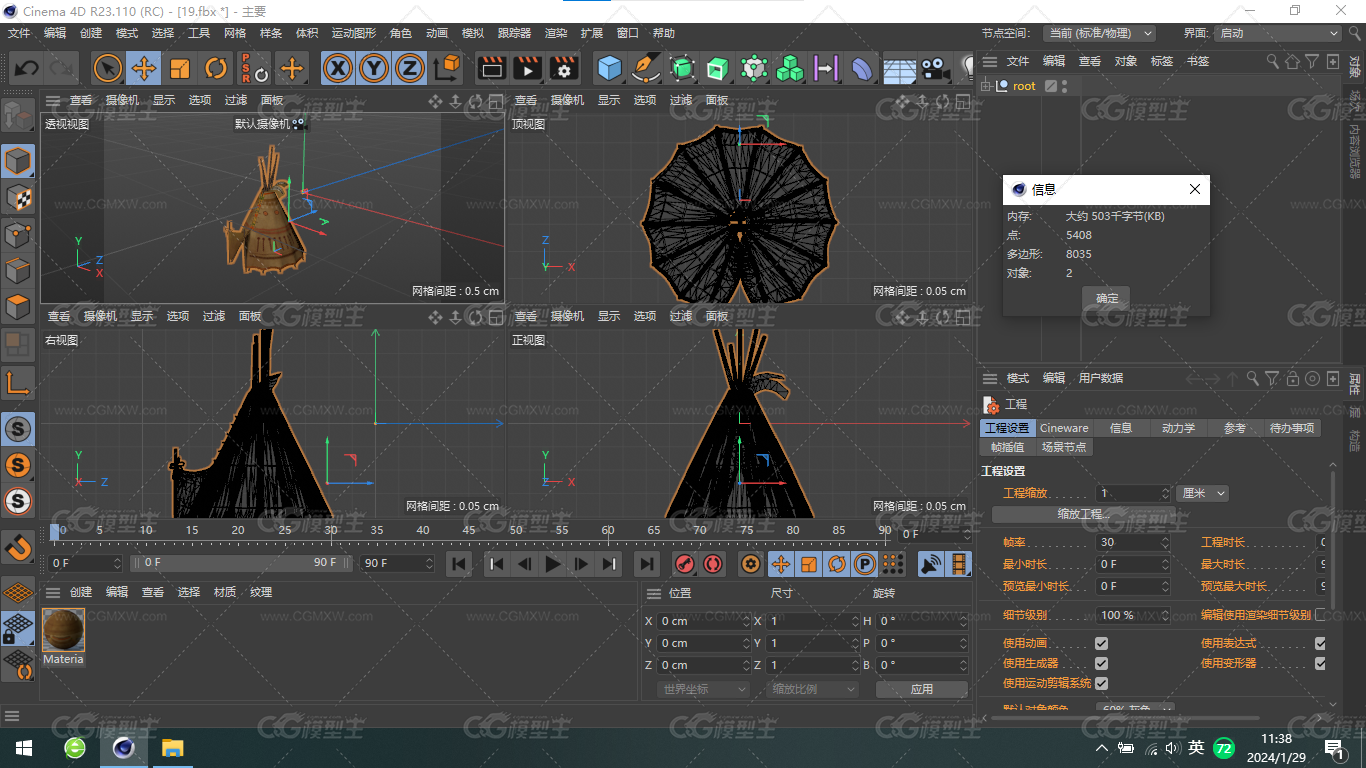Open File Explorer from Windows taskbar
The height and width of the screenshot is (768, 1366).
pos(172,748)
